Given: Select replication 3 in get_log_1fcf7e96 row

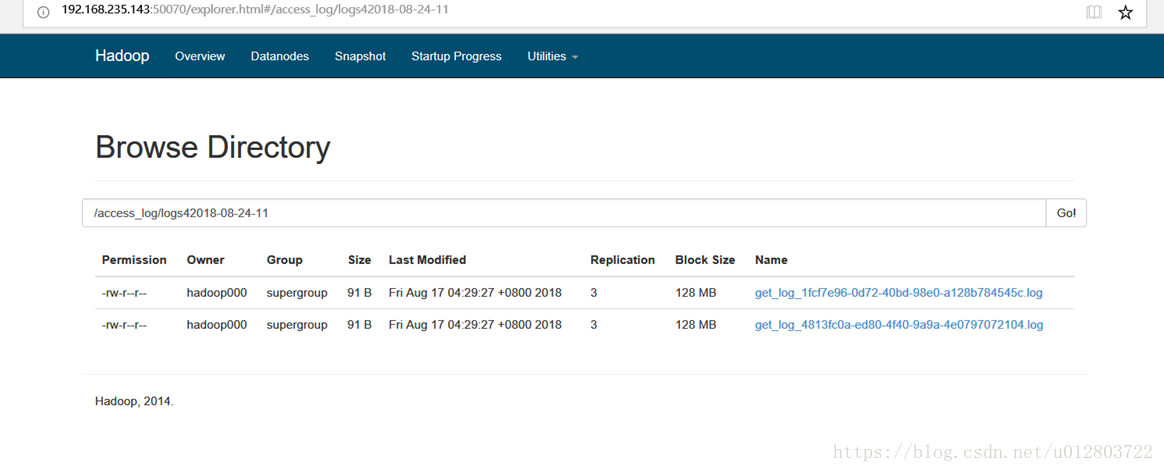Looking at the screenshot, I should tap(594, 293).
